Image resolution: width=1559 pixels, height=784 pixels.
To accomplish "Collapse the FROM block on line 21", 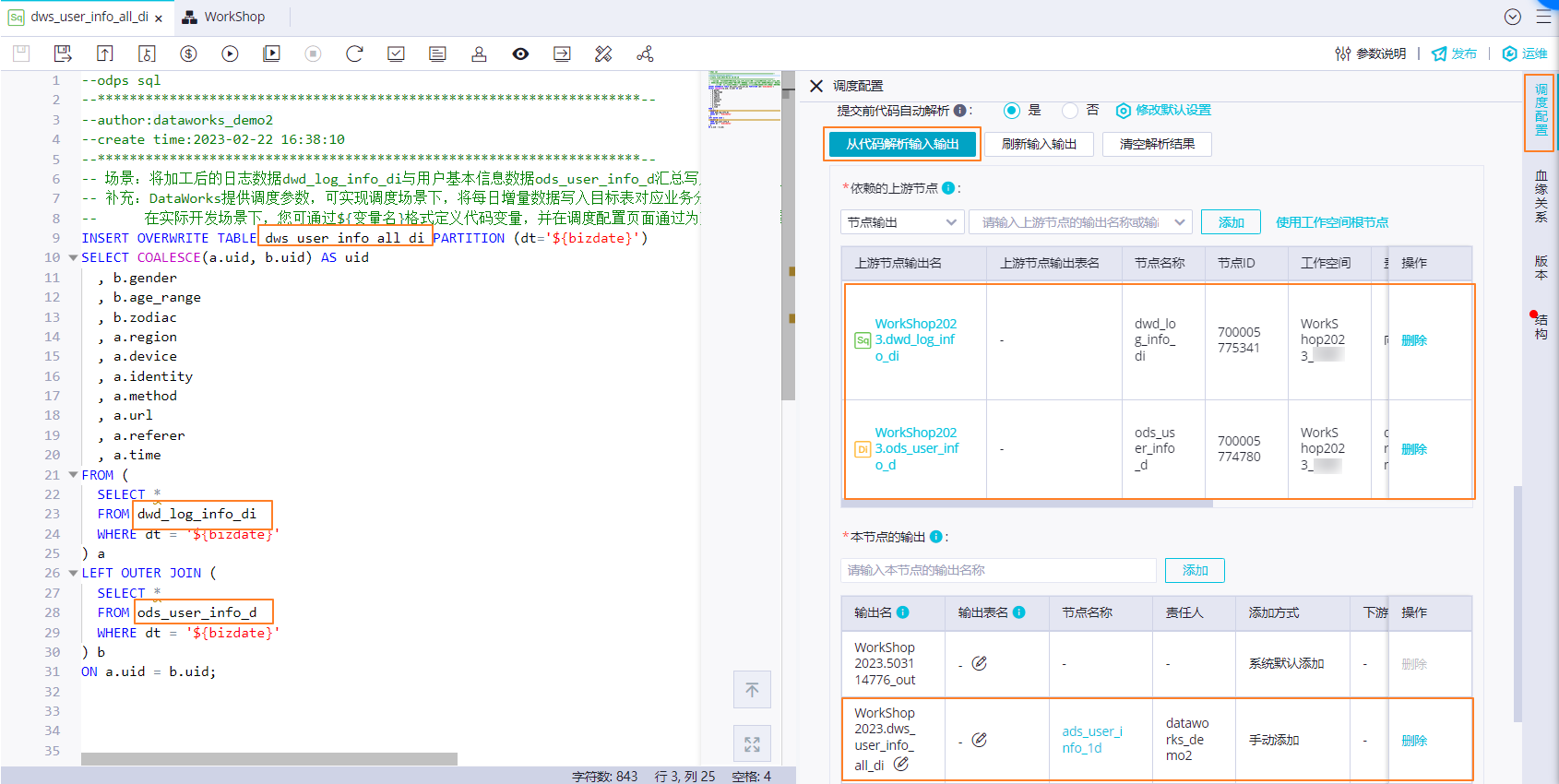I will pyautogui.click(x=73, y=475).
